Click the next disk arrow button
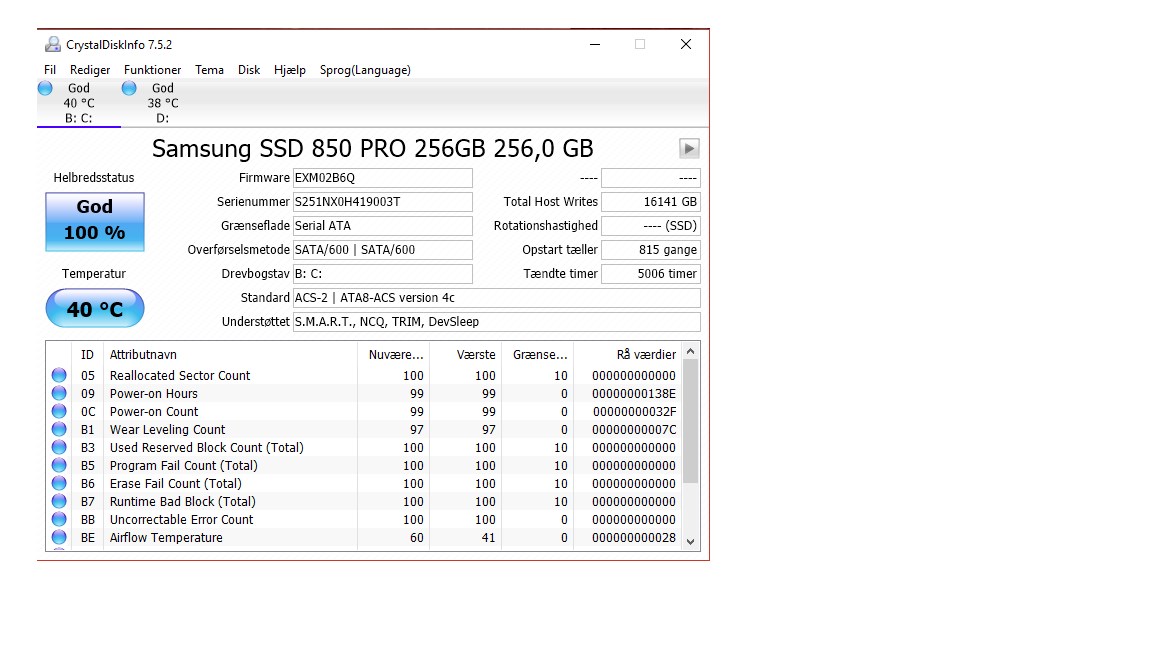Image resolution: width=1152 pixels, height=648 pixels. pyautogui.click(x=688, y=148)
